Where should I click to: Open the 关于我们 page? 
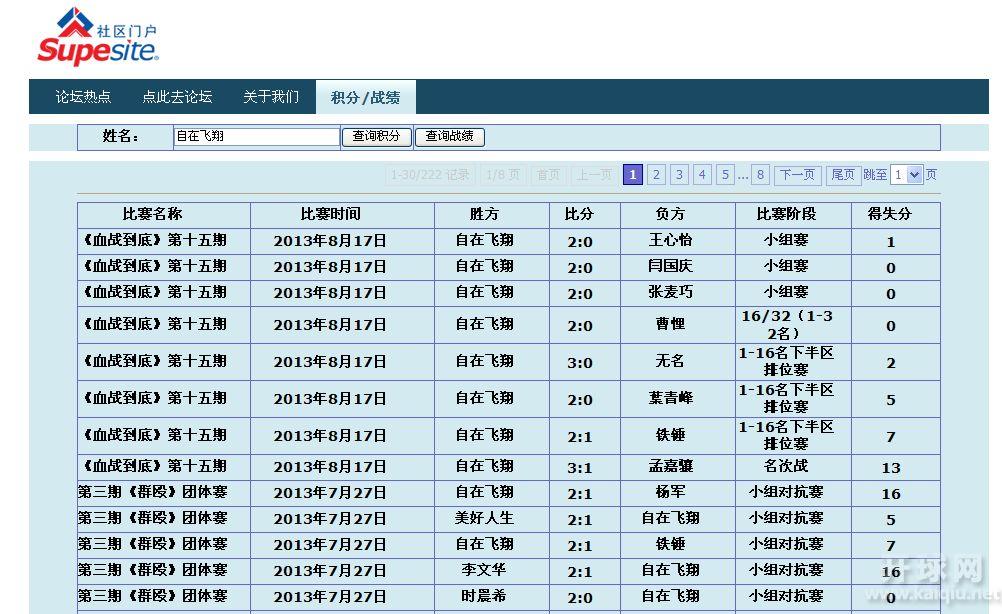271,97
